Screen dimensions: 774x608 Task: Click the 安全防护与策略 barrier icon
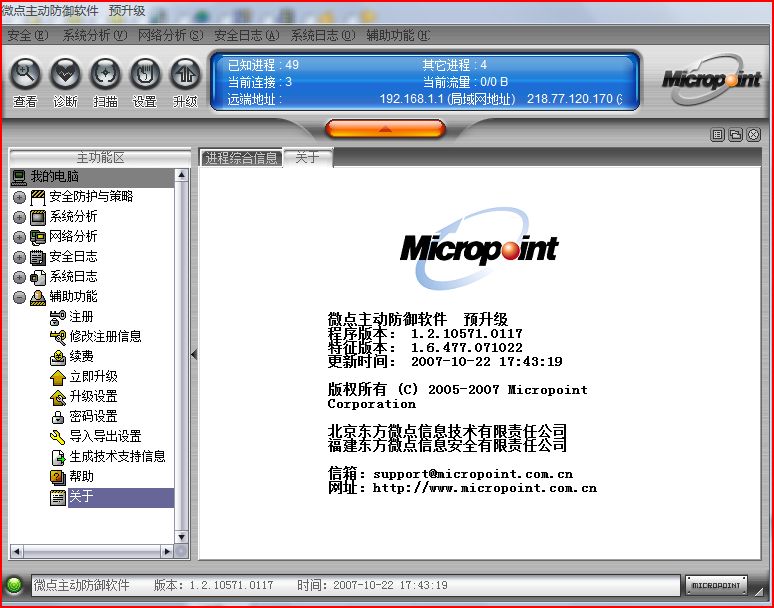(38, 197)
